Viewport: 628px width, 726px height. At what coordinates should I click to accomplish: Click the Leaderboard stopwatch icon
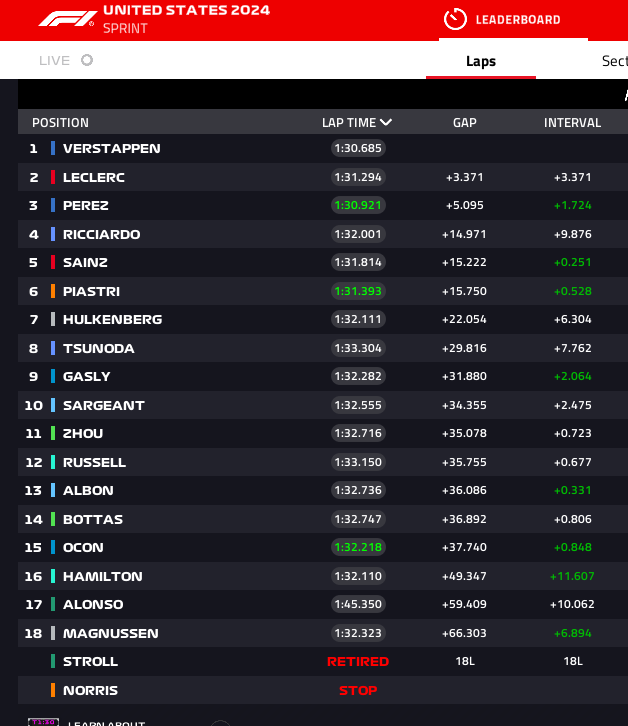pos(455,19)
